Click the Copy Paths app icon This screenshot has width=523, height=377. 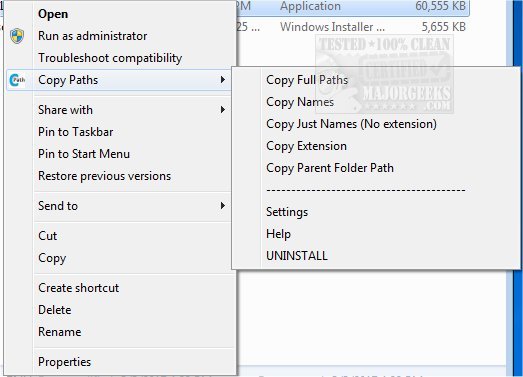(x=17, y=80)
